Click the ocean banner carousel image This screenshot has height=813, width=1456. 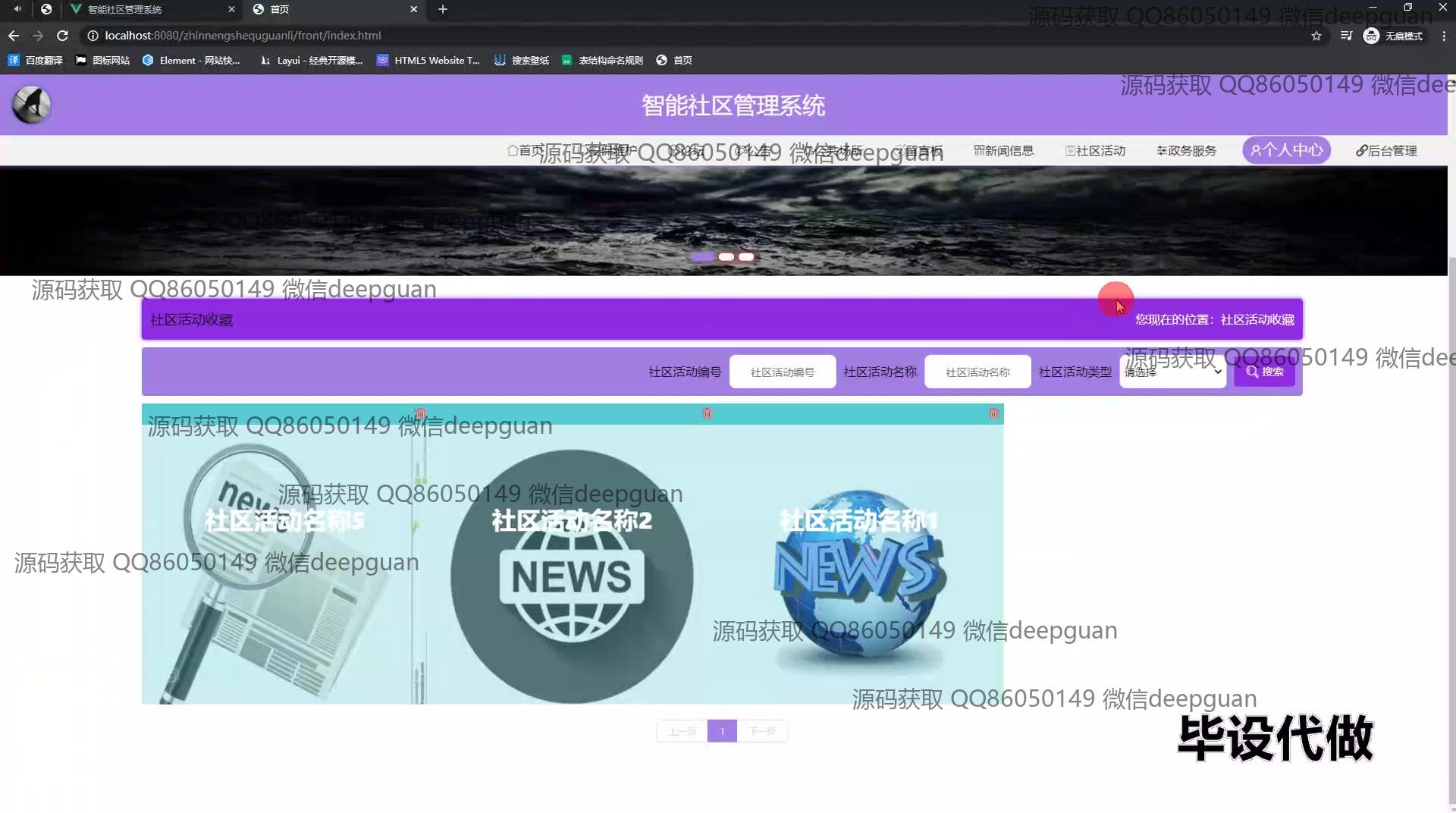pos(723,221)
